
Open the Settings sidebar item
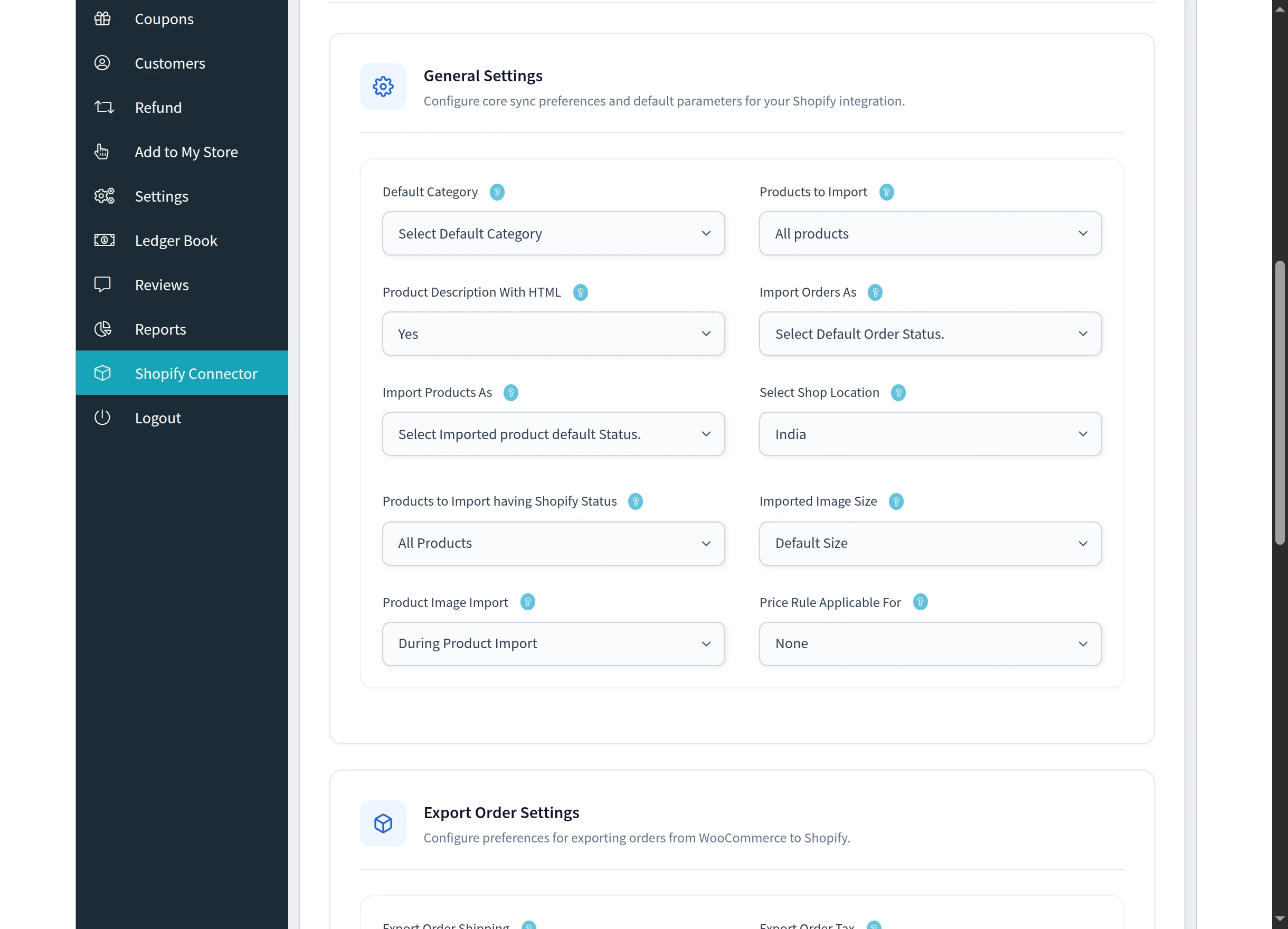(x=182, y=196)
